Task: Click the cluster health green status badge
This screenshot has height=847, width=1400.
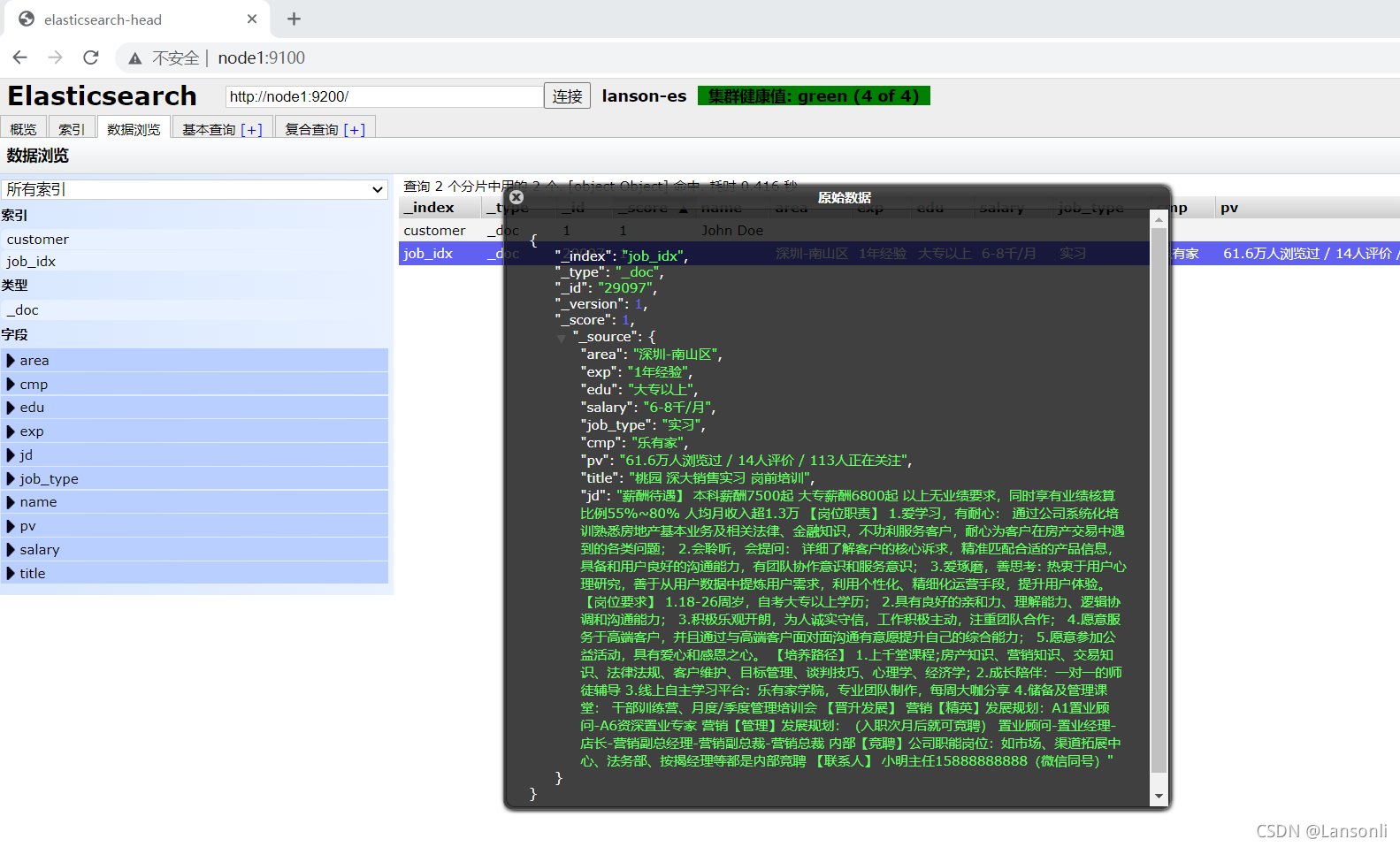Action: (814, 95)
